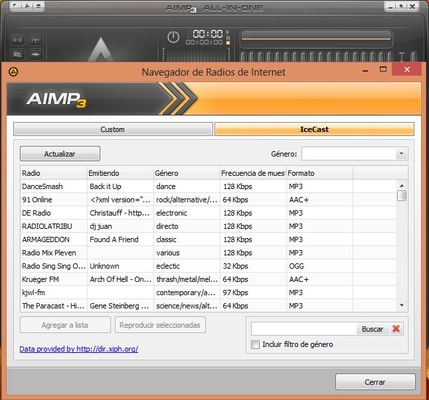Click the Cerrar button
Screen dimensions: 429x400
375,382
